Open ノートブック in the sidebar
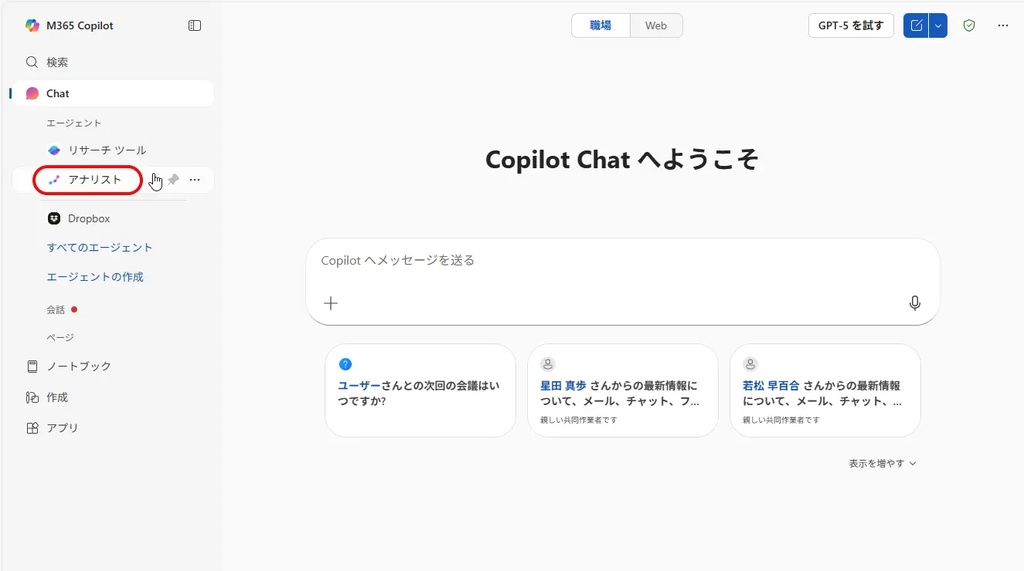1024x571 pixels. pyautogui.click(x=79, y=366)
